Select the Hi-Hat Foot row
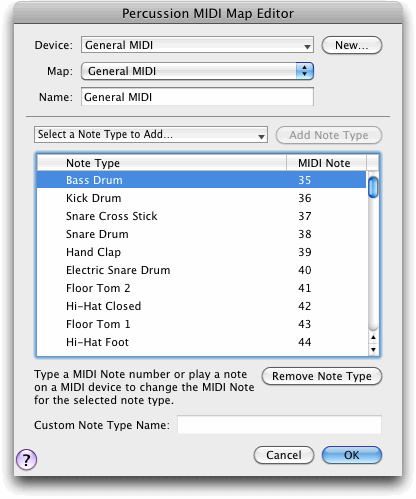Image resolution: width=416 pixels, height=499 pixels. pyautogui.click(x=201, y=342)
